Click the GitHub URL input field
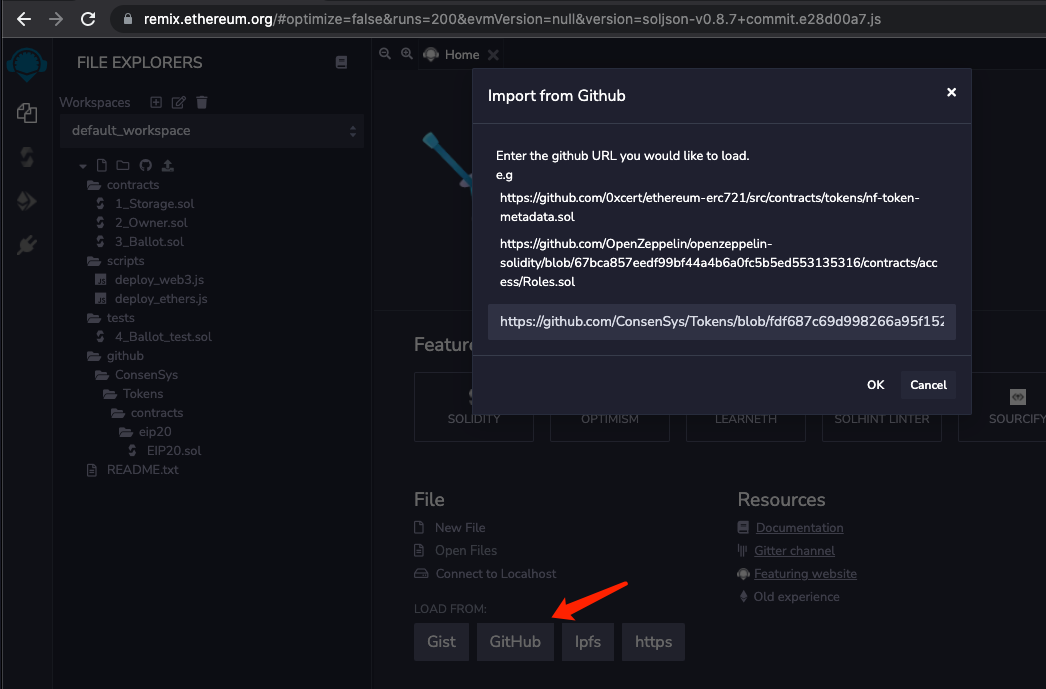Viewport: 1046px width, 689px height. click(721, 321)
